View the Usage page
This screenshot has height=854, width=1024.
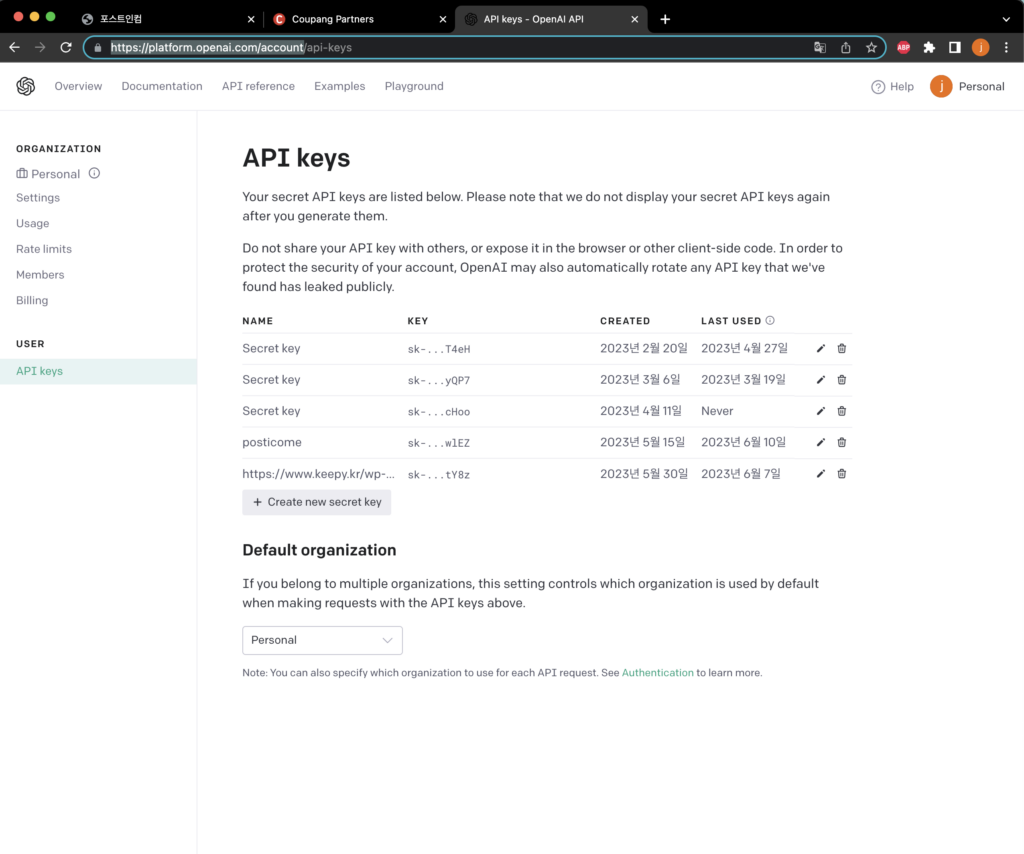[33, 223]
